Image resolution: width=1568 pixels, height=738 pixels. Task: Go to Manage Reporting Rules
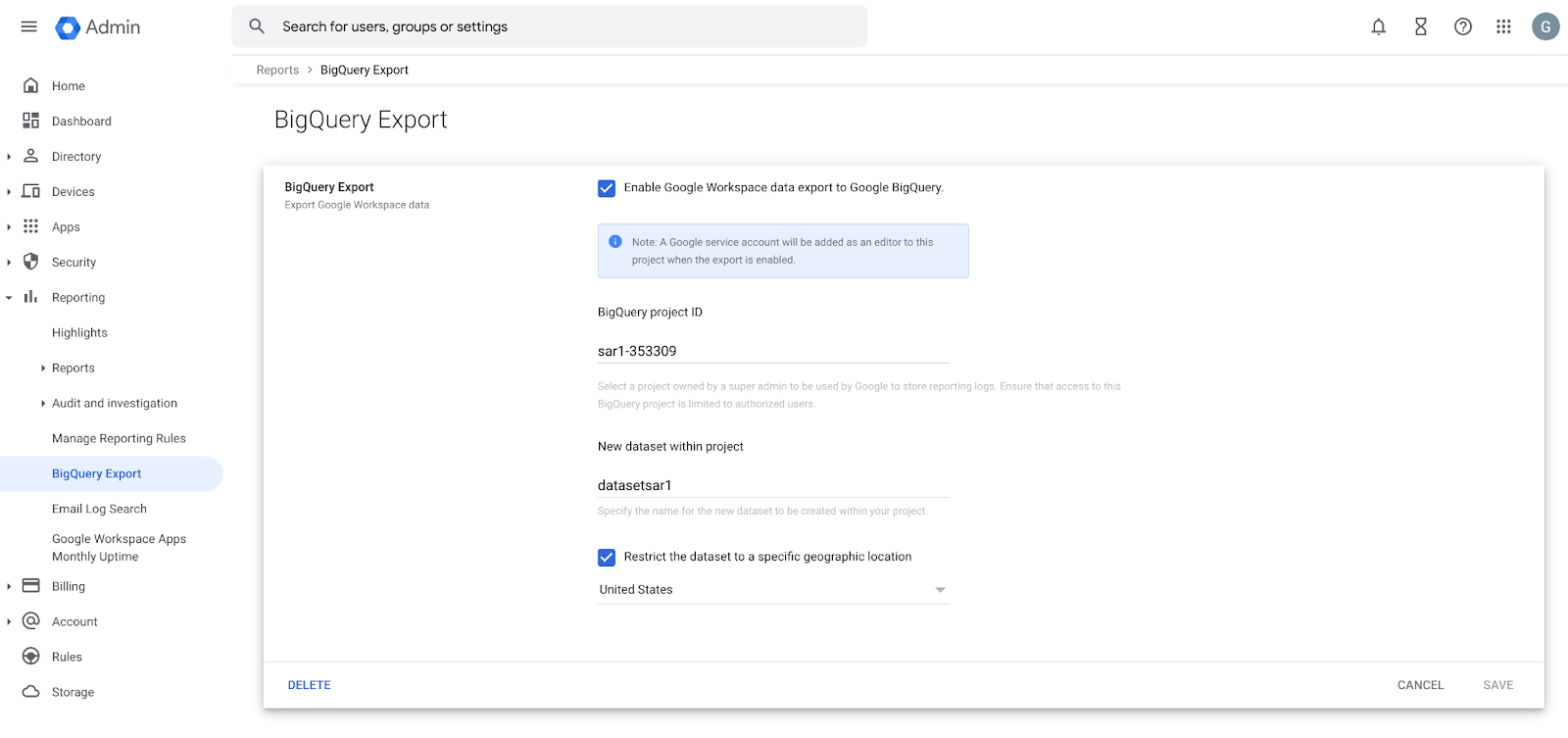coord(119,438)
